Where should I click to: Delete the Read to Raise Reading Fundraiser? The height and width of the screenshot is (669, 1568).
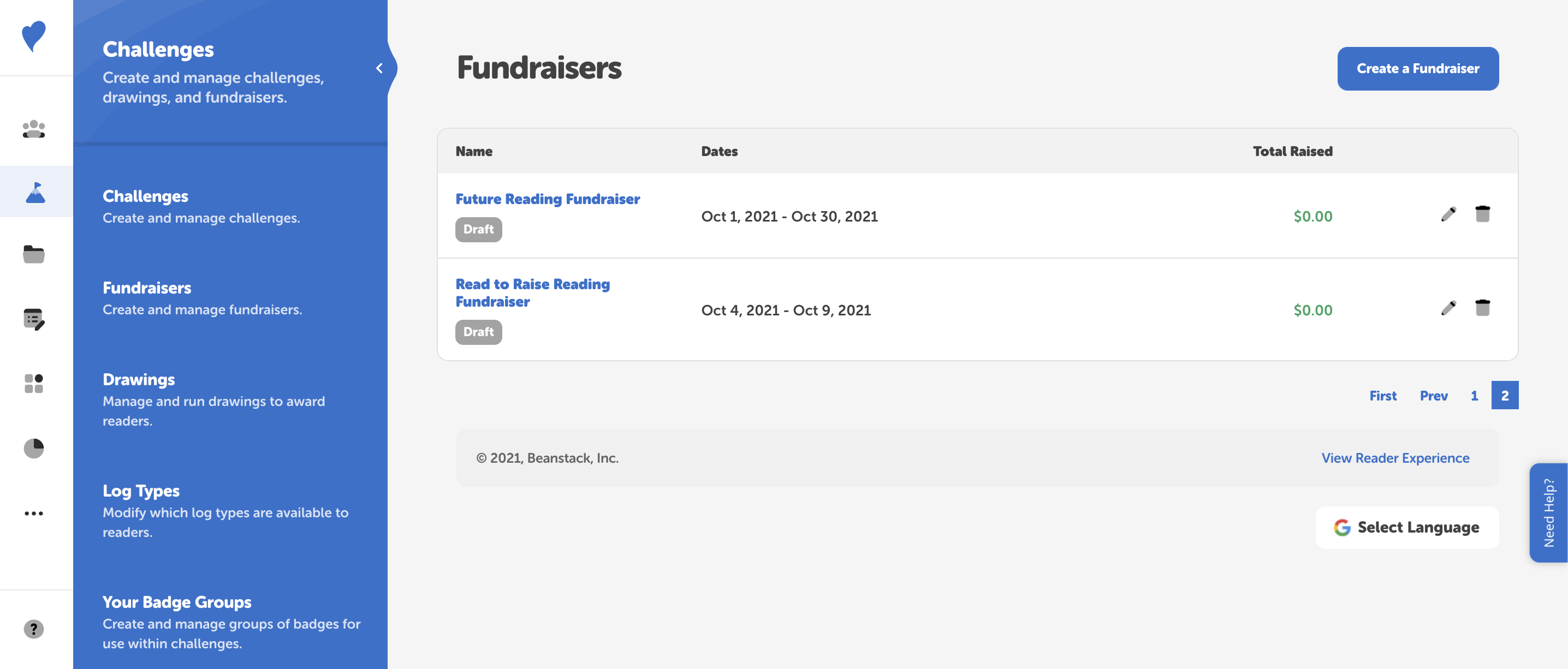1483,307
